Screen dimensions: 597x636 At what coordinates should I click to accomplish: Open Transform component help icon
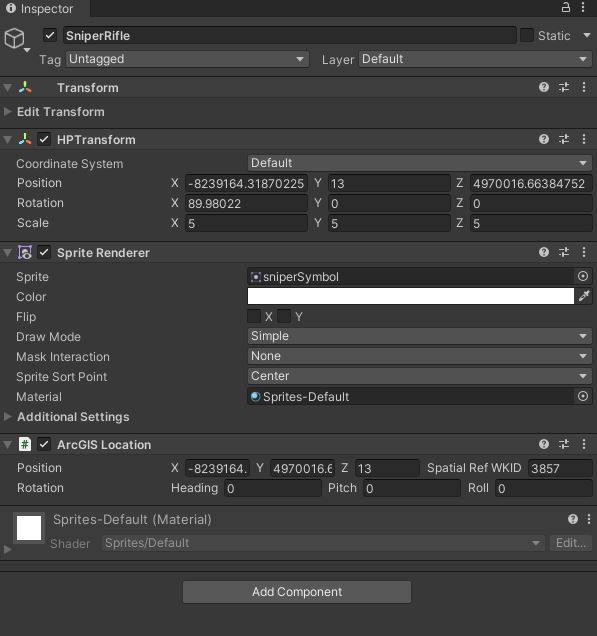pyautogui.click(x=543, y=87)
